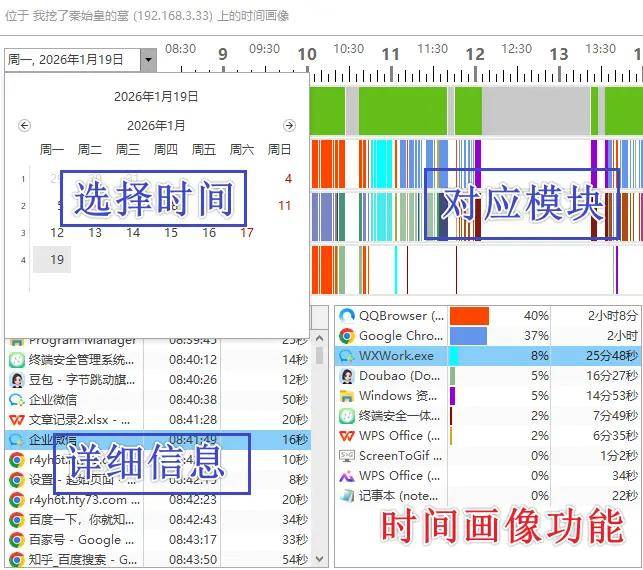Select the 文章记录2.xlsx row text
643x570 pixels.
80,420
